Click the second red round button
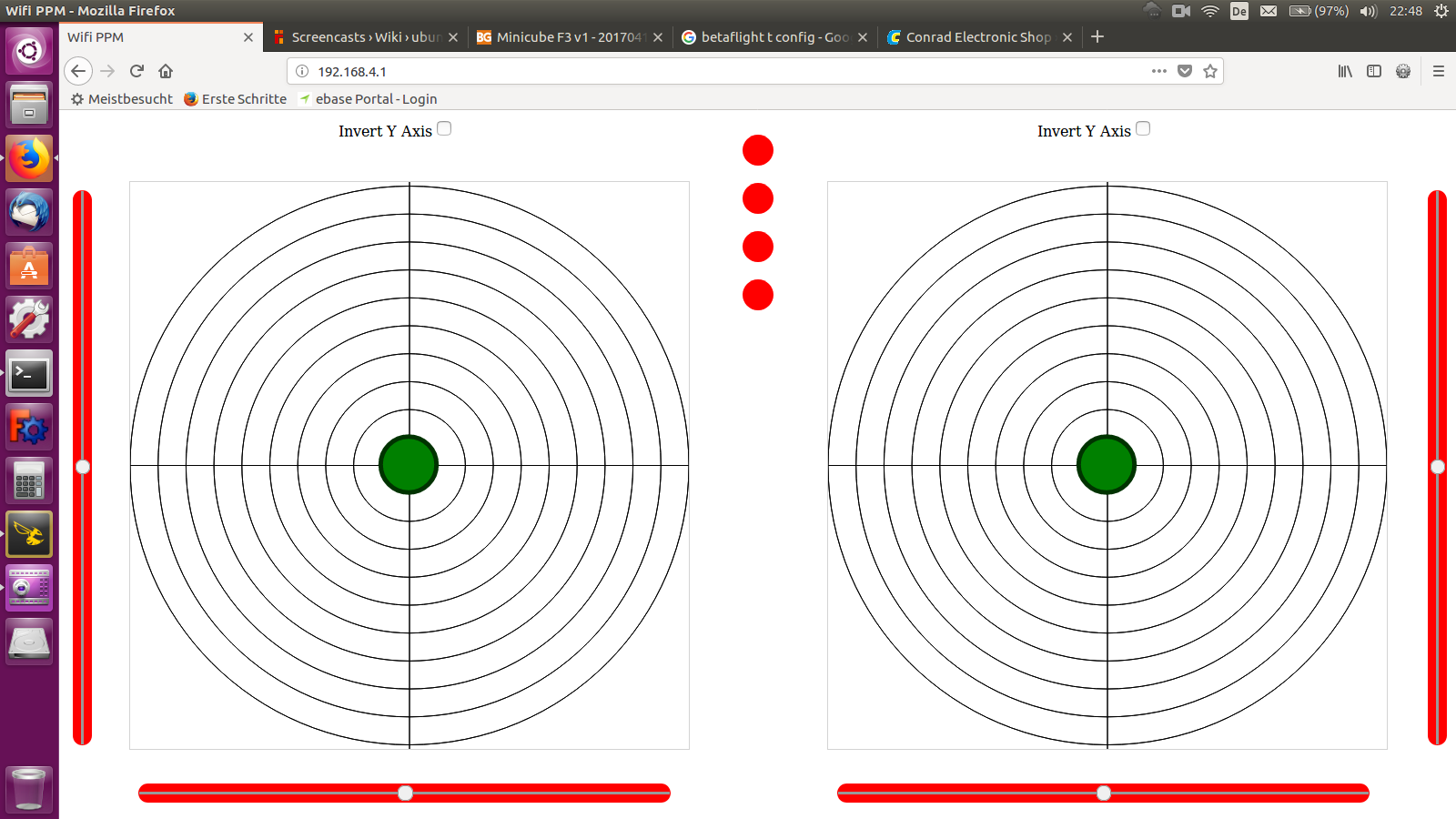 click(x=758, y=198)
